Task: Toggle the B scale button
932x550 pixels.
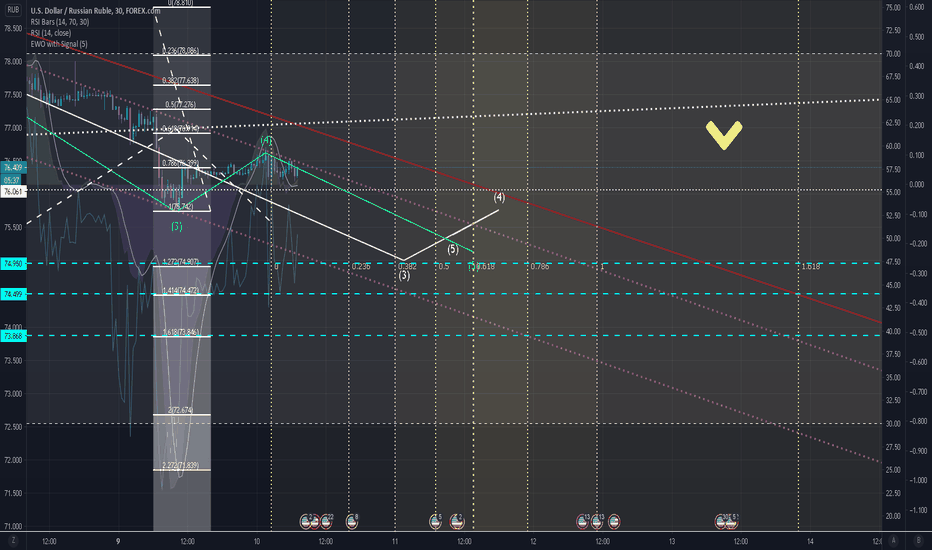Action: tap(918, 540)
